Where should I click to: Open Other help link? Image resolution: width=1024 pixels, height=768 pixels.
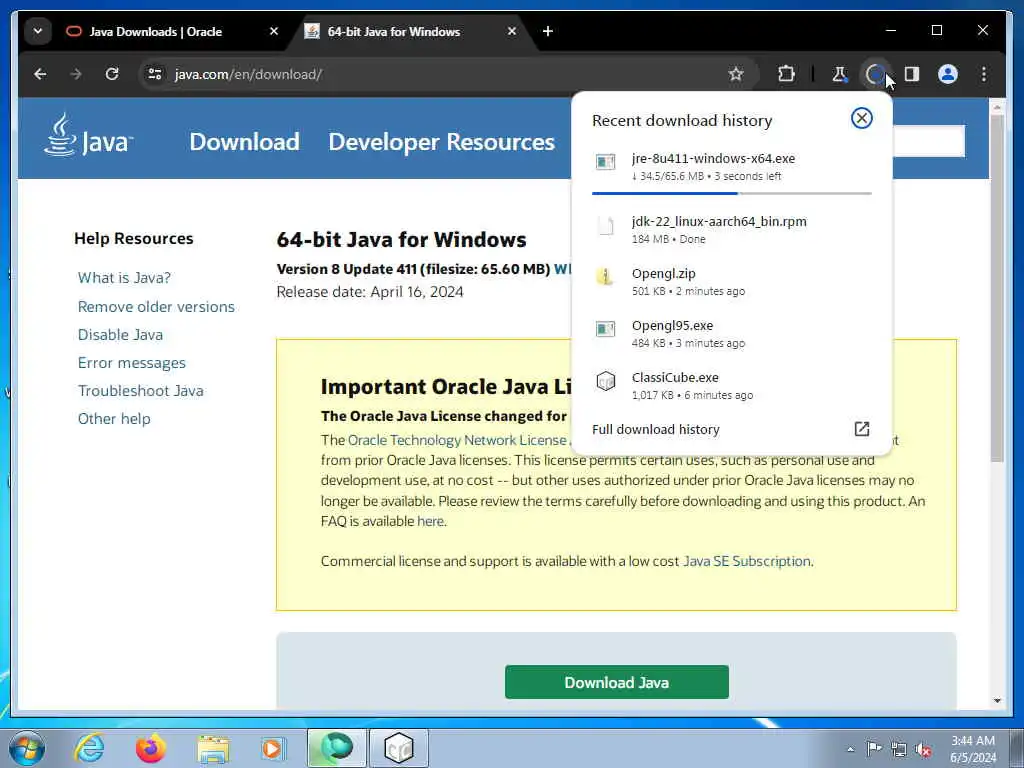(x=114, y=419)
